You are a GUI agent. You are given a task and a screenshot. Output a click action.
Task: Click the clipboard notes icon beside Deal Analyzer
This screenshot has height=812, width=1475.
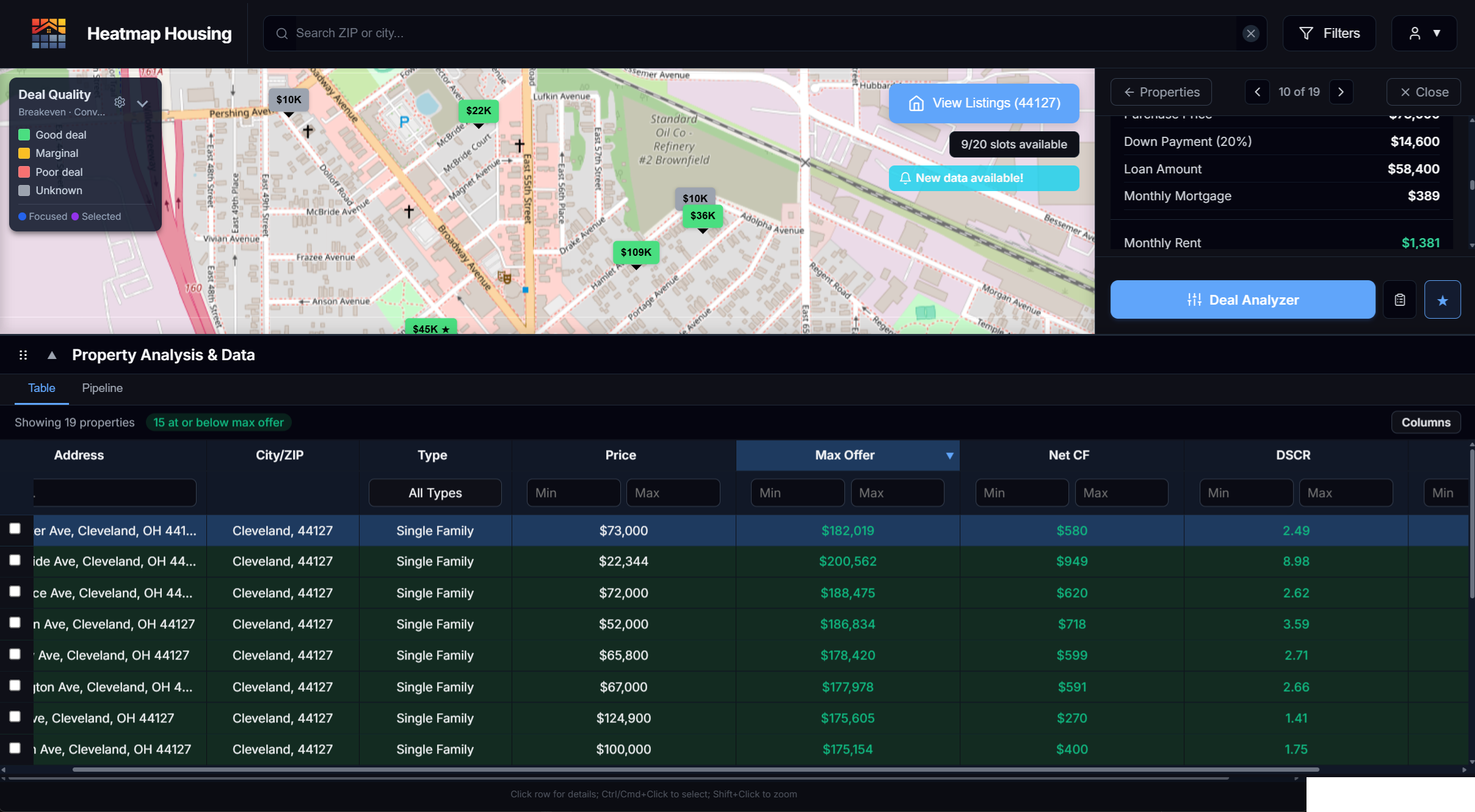1399,299
